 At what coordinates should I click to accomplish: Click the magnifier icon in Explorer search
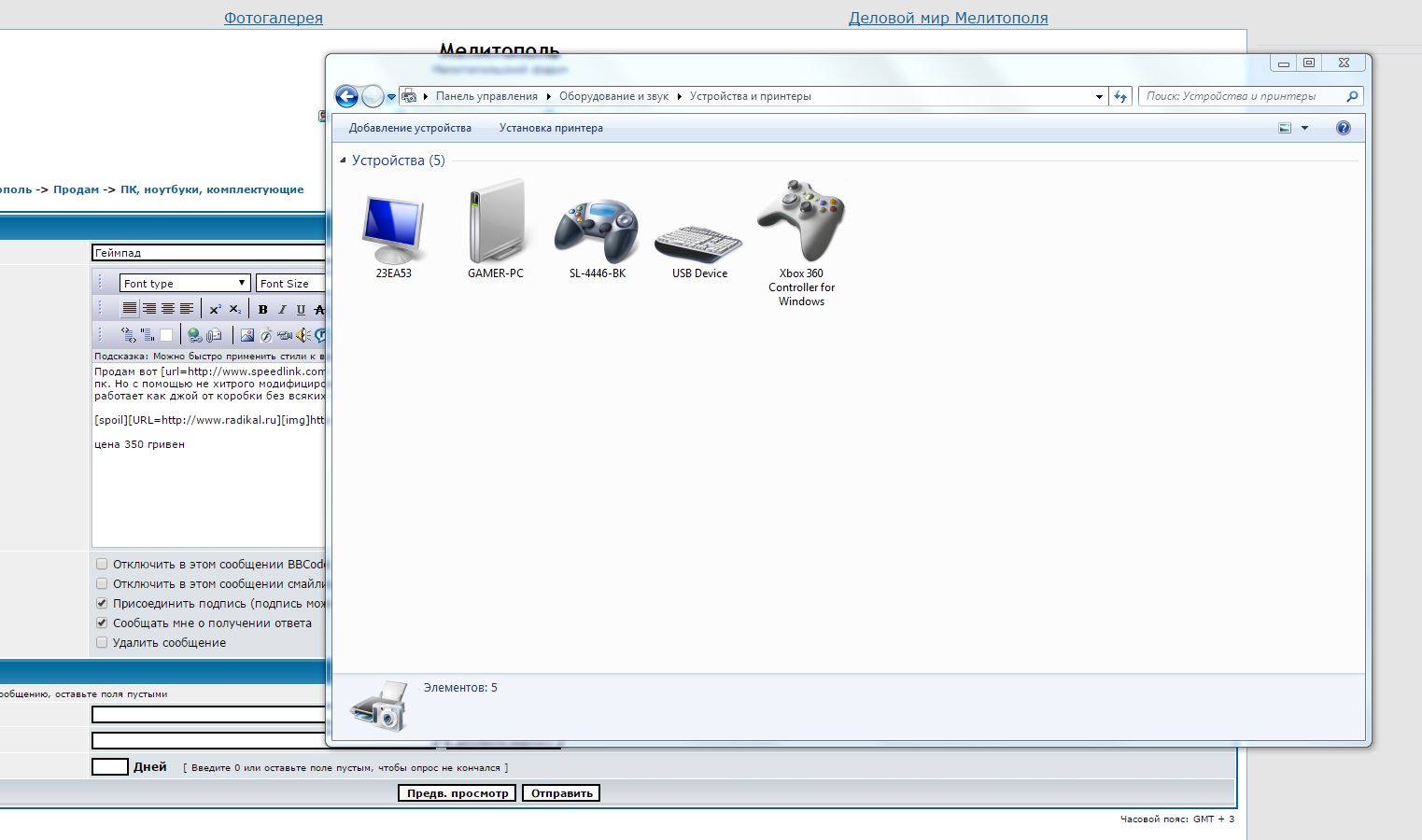(1351, 96)
